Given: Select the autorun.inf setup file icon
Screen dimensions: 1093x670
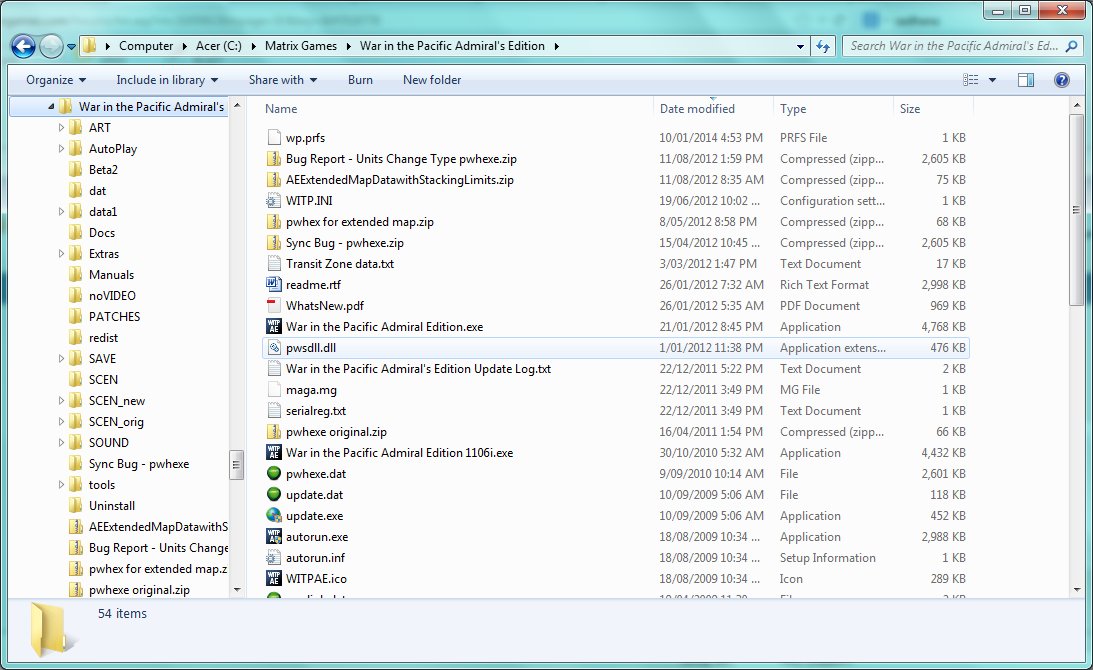Looking at the screenshot, I should pyautogui.click(x=274, y=557).
